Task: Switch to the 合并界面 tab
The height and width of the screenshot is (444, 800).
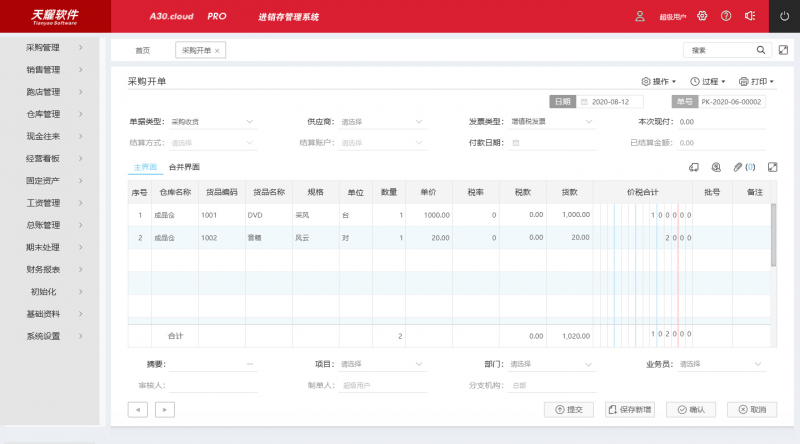Action: click(184, 167)
